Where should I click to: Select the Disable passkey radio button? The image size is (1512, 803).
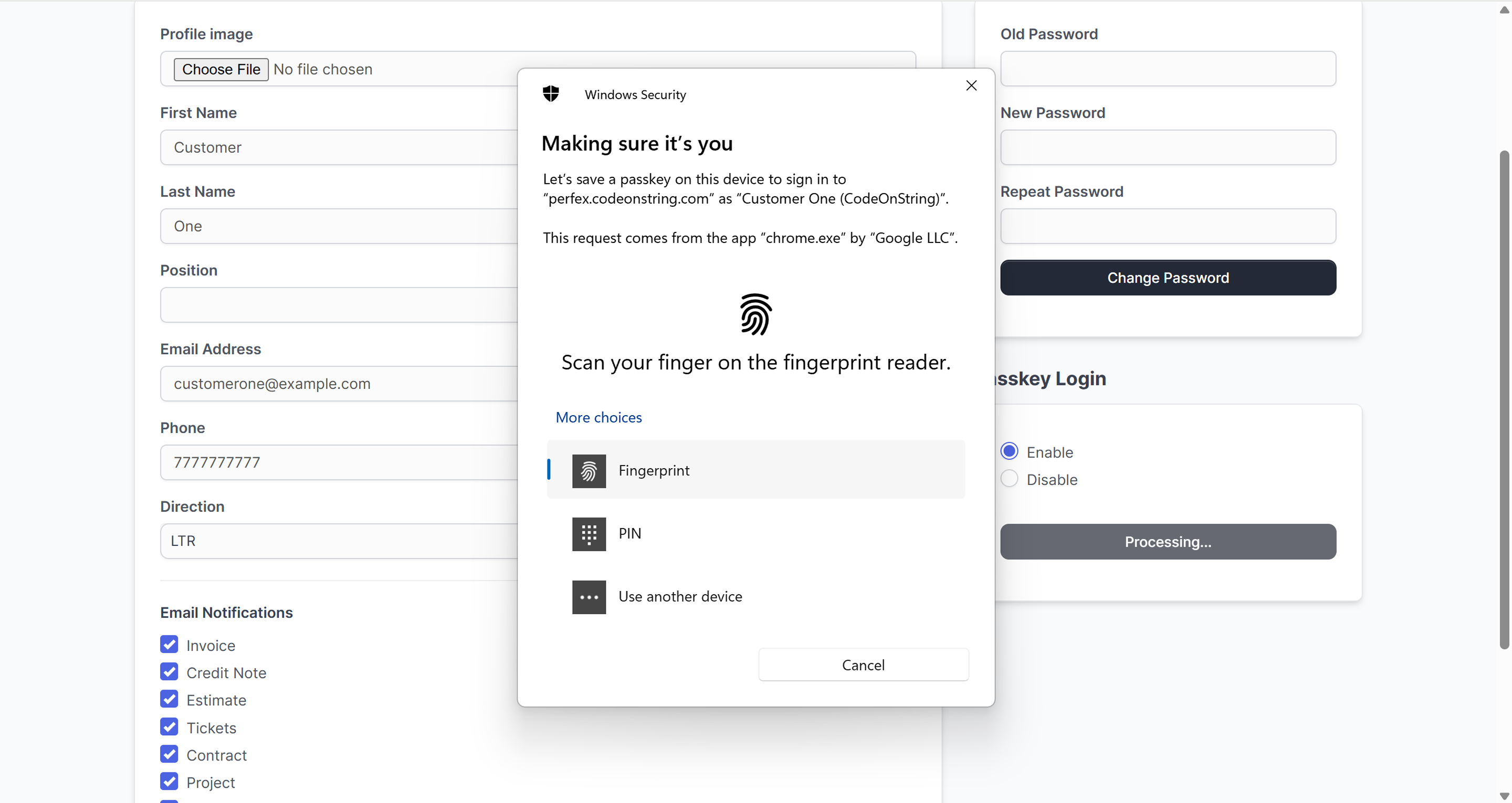(x=1009, y=479)
